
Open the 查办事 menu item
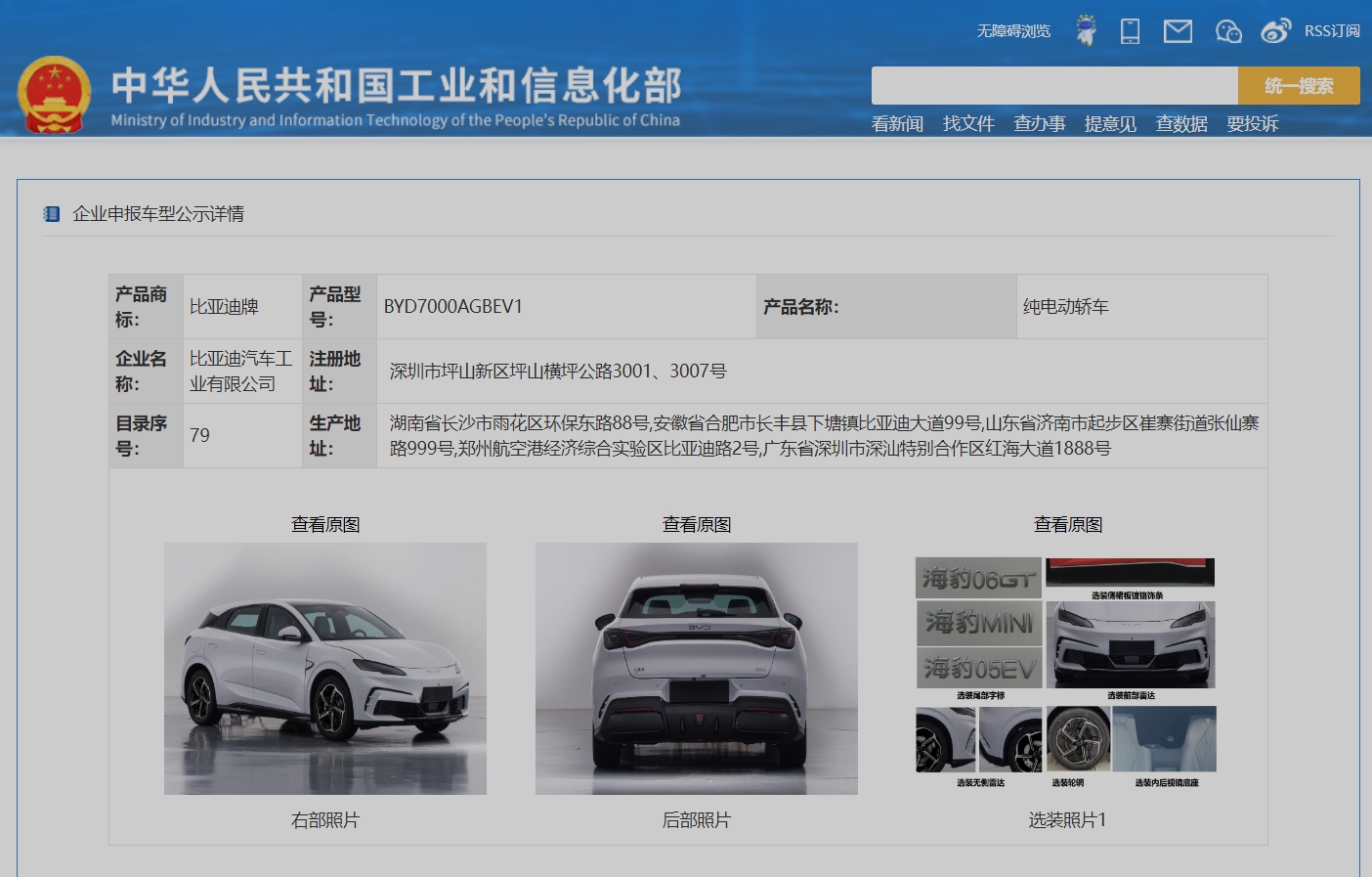(x=1040, y=124)
